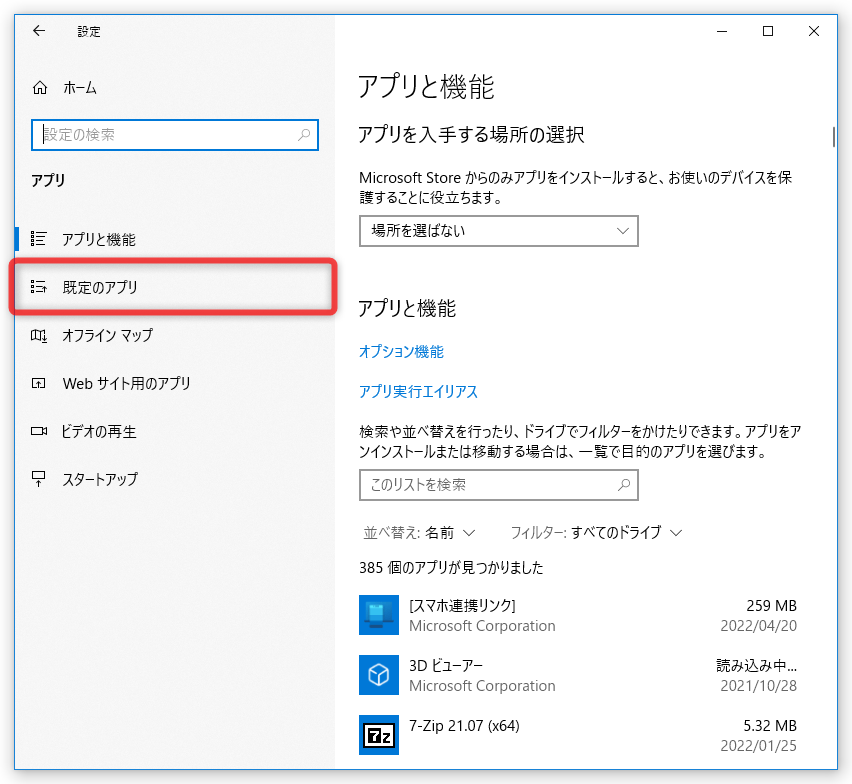This screenshot has width=852, height=784.
Task: Click the スマホ連携リンク app icon
Action: [379, 615]
